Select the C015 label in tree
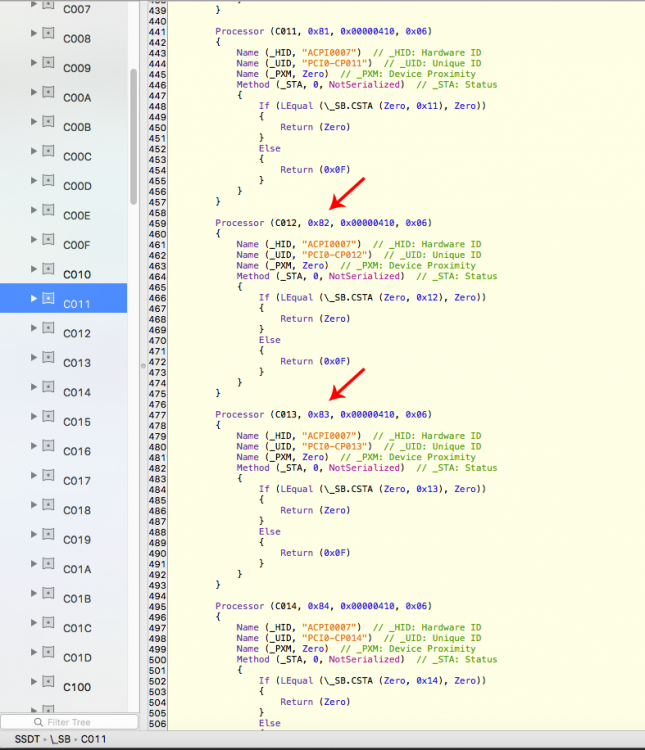645x750 pixels. tap(77, 422)
